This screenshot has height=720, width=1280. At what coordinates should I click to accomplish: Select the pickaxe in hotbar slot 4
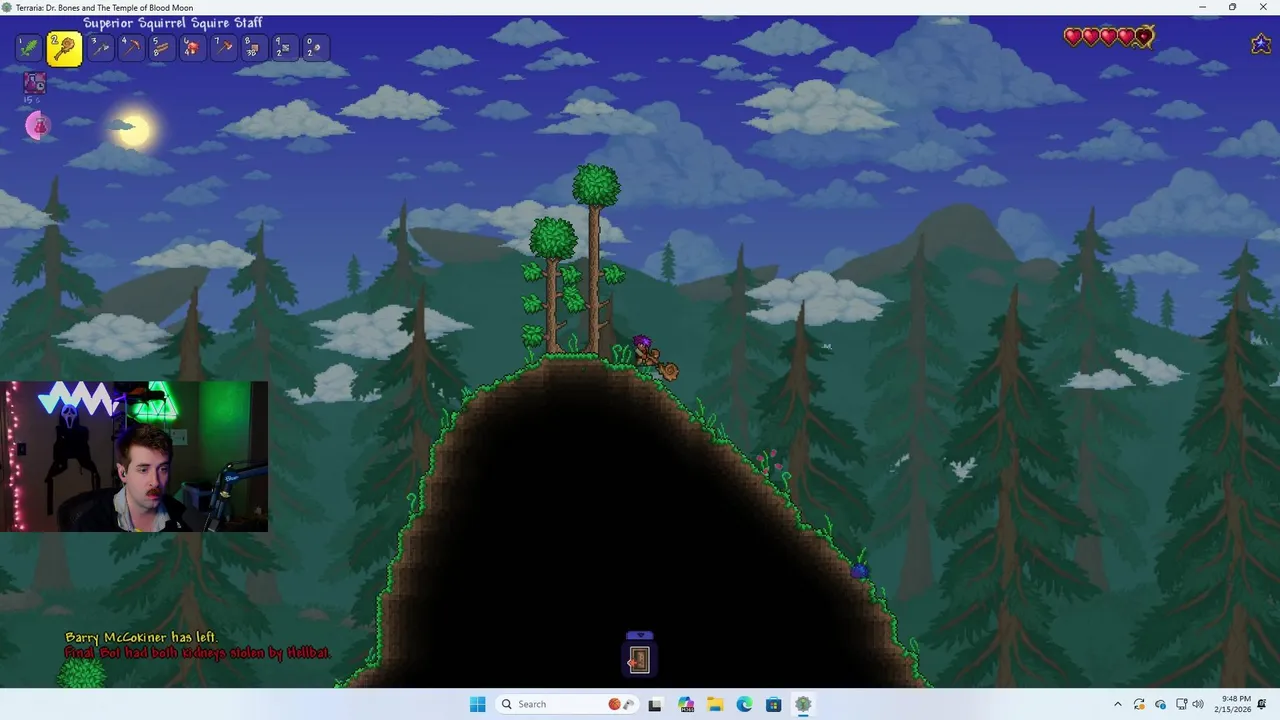pos(131,47)
